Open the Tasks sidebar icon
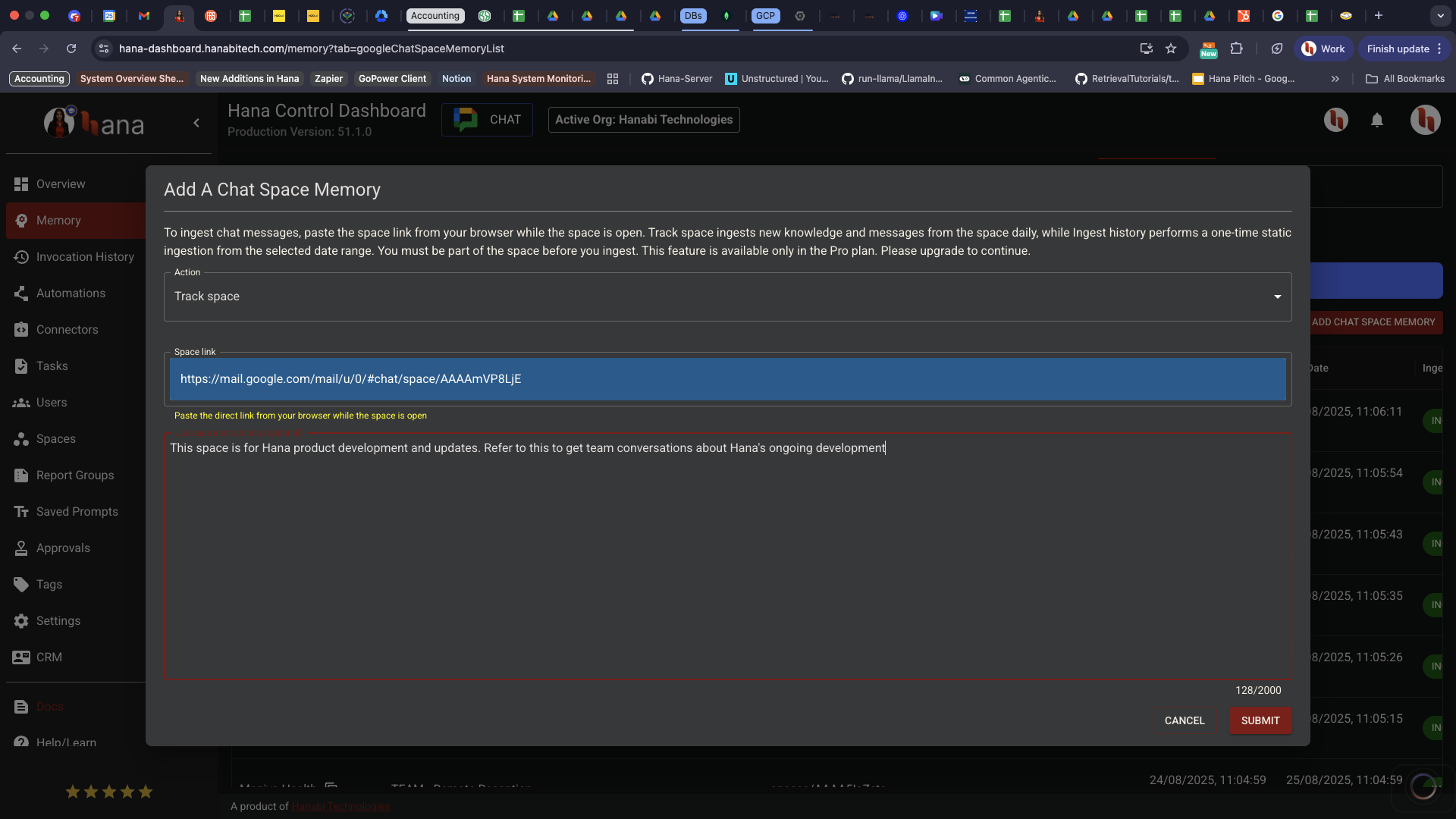The height and width of the screenshot is (819, 1456). (21, 366)
